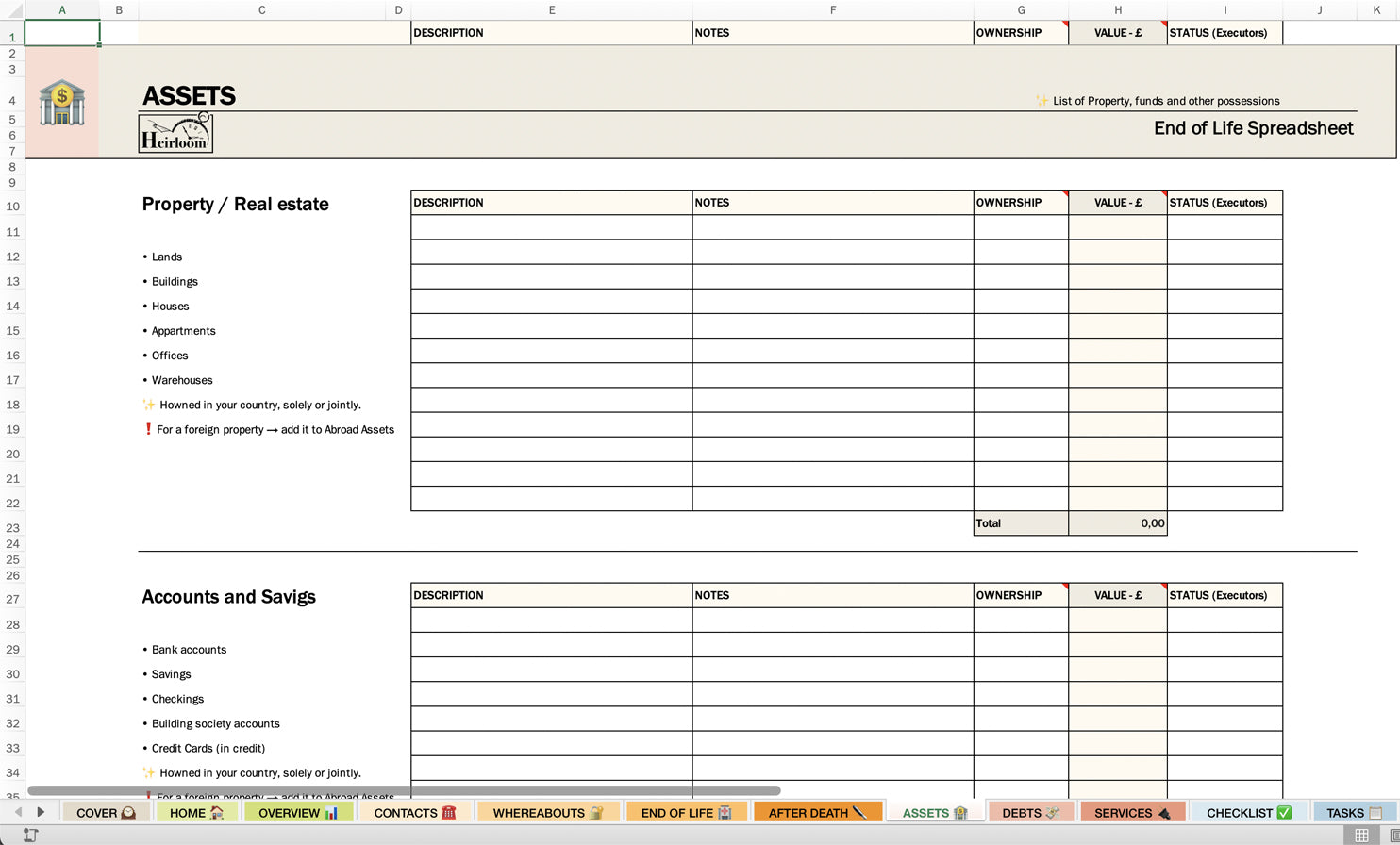The image size is (1400, 845).
Task: Open the WHEREABOUTS sheet tab
Action: click(548, 812)
